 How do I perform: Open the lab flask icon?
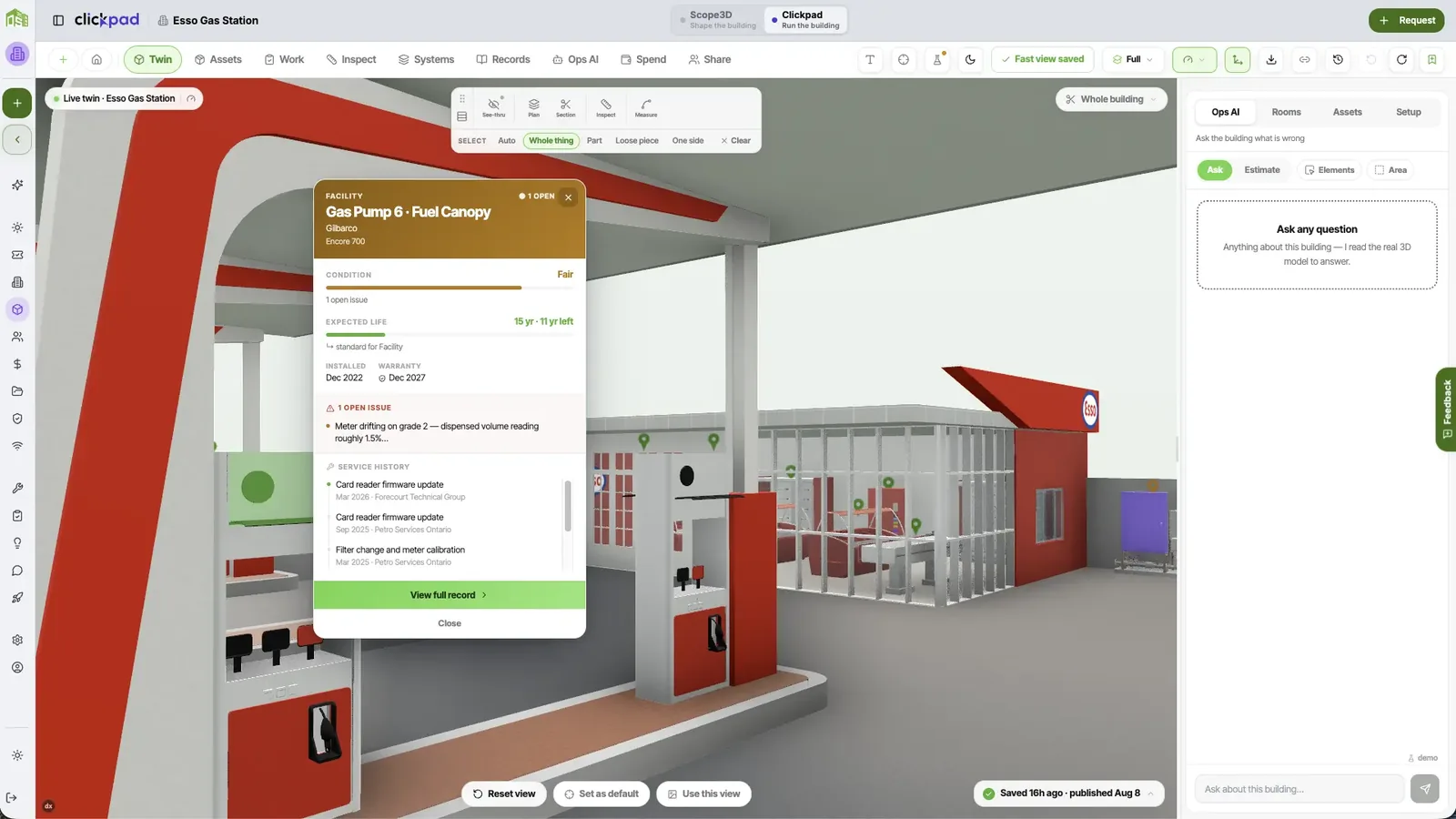[937, 59]
